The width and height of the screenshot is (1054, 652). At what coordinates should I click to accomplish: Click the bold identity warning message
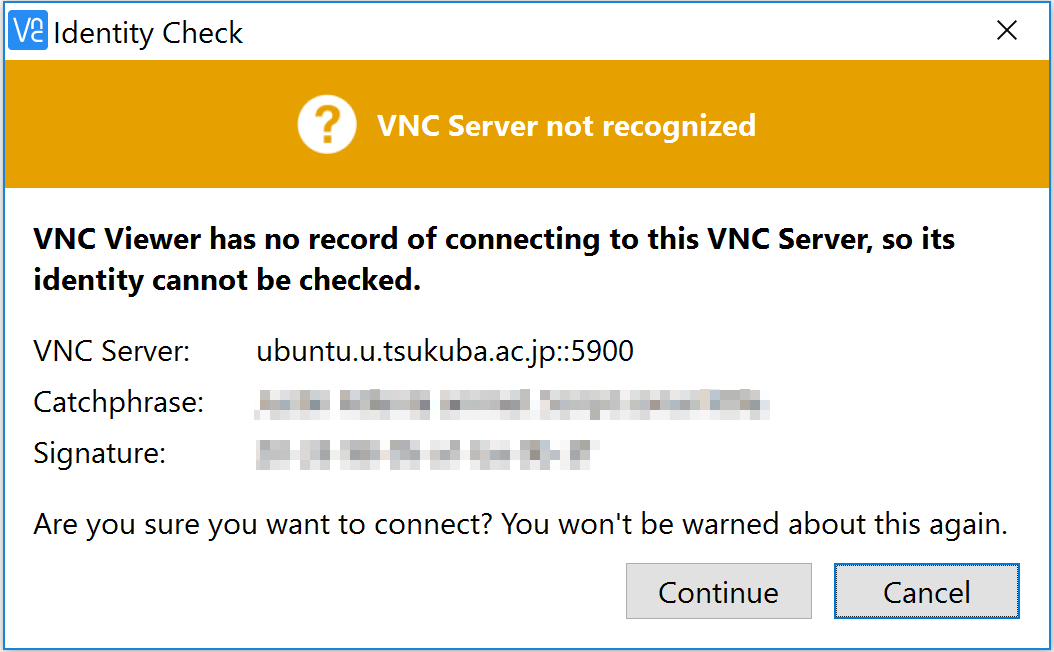point(494,240)
